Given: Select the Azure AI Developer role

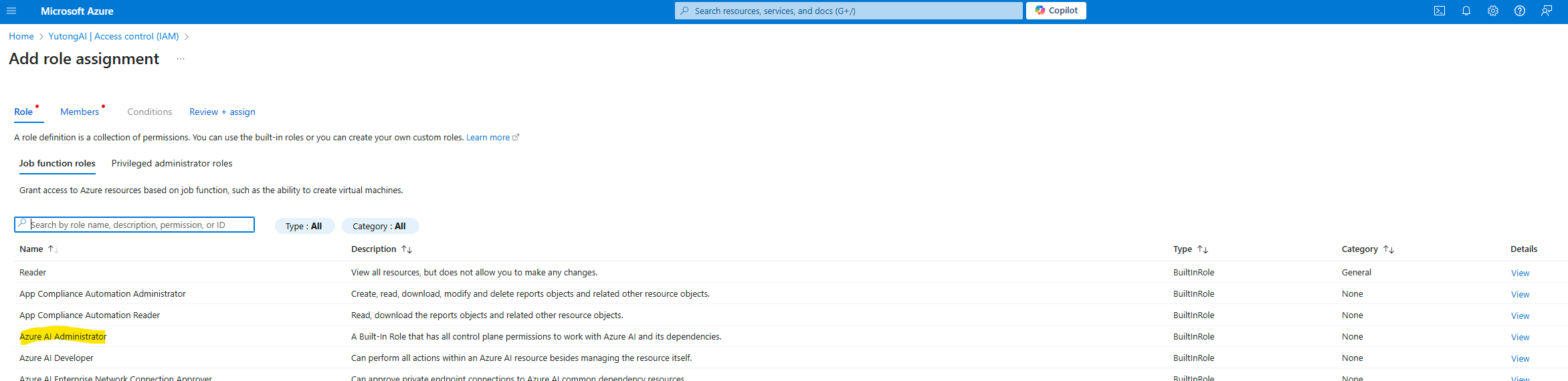Looking at the screenshot, I should (x=56, y=358).
